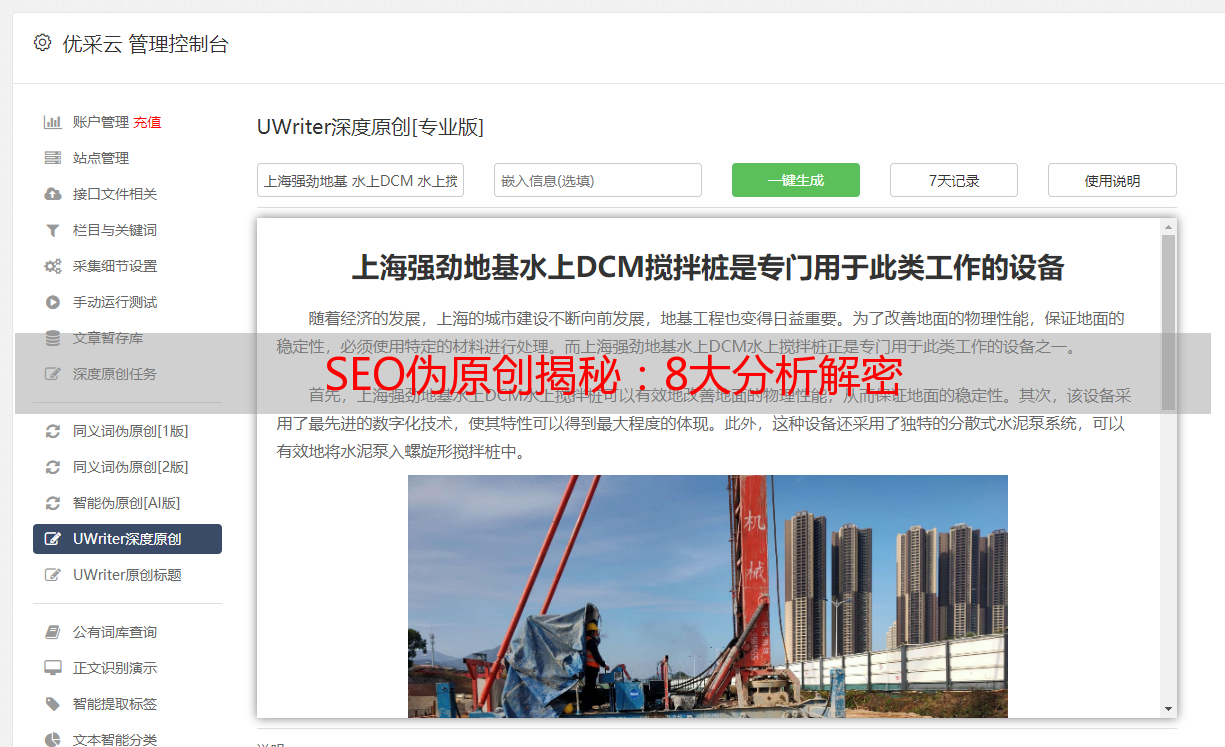Click the 嵌入信息(选填) input field
1225x747 pixels.
[x=598, y=180]
